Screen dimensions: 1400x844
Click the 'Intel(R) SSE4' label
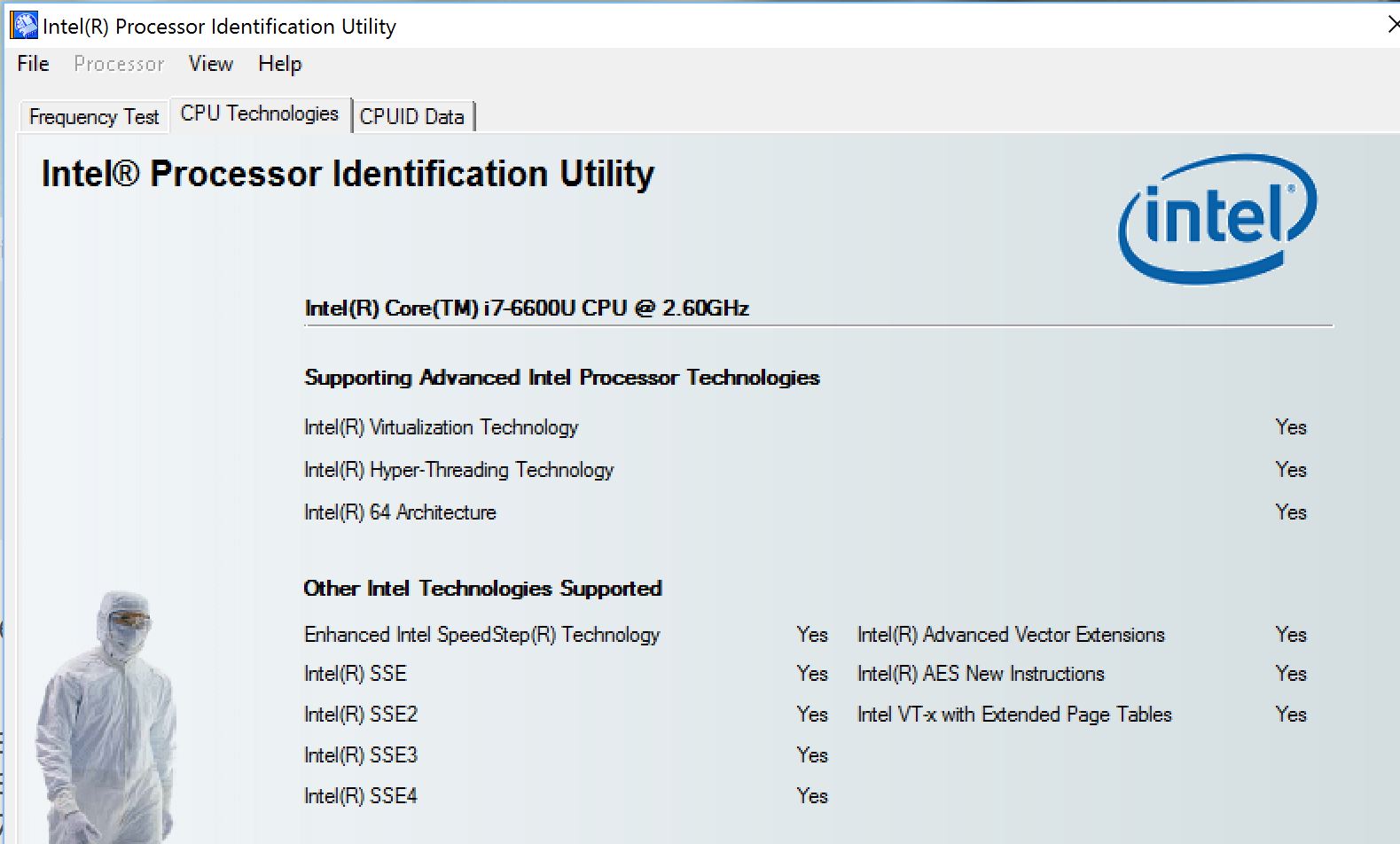click(360, 796)
